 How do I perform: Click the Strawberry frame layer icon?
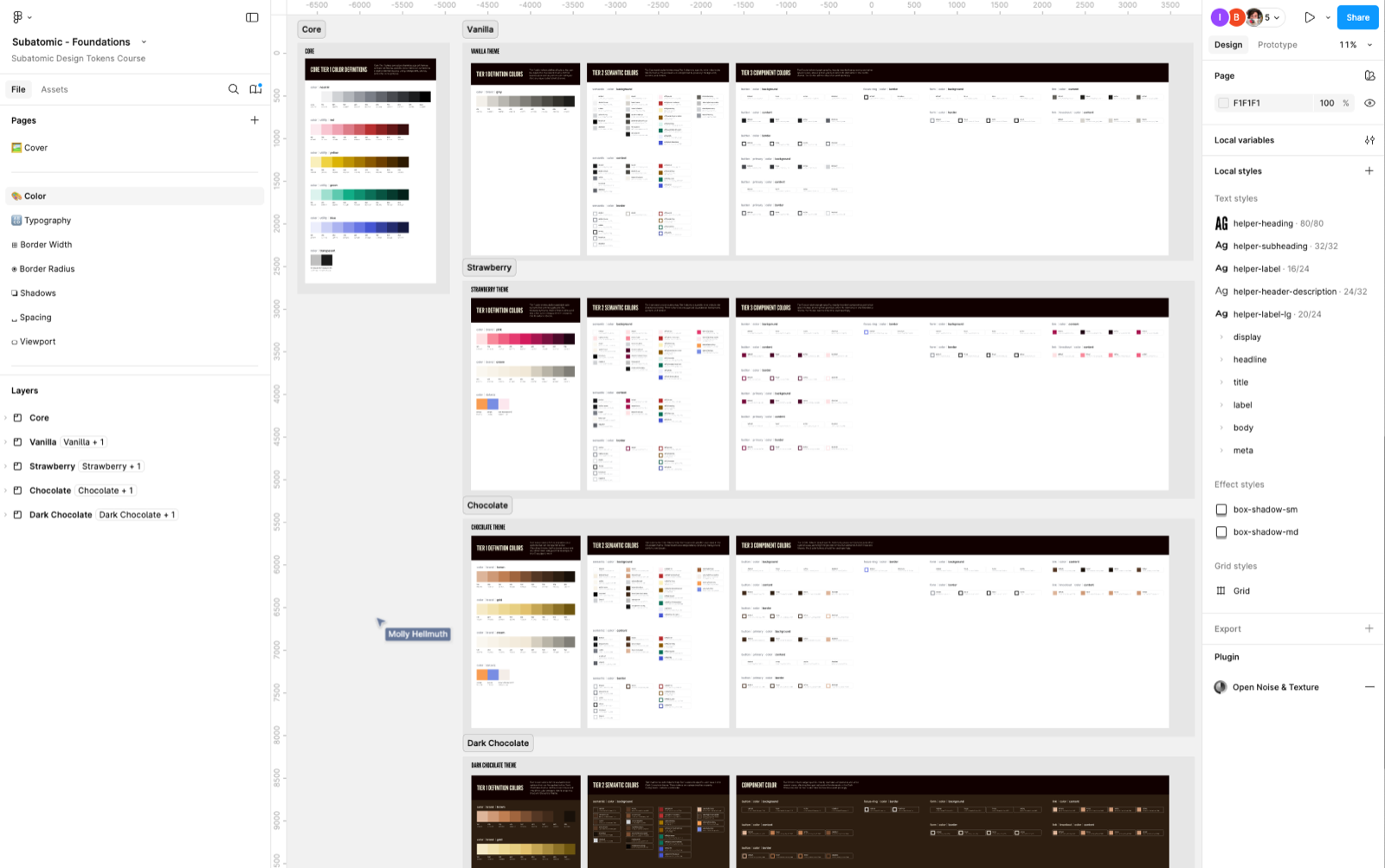(x=17, y=466)
